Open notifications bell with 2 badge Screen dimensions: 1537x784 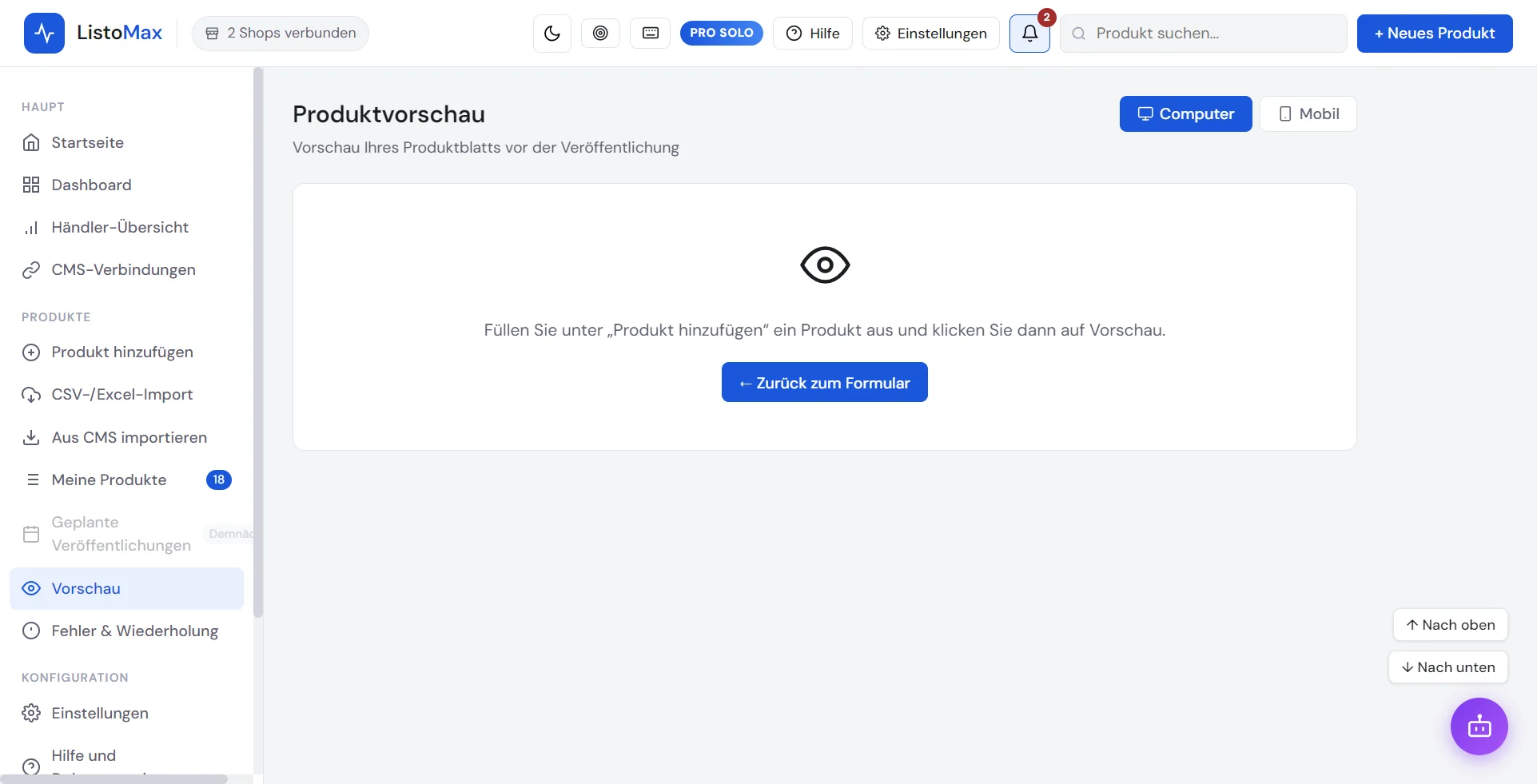(x=1029, y=33)
